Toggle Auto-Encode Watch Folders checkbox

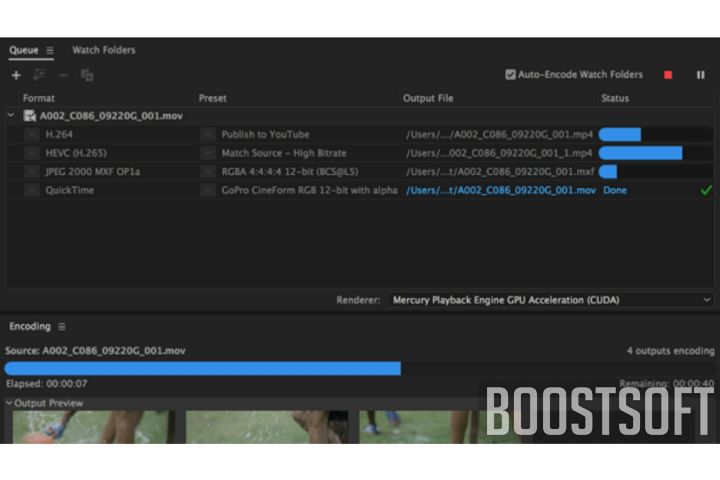[510, 74]
